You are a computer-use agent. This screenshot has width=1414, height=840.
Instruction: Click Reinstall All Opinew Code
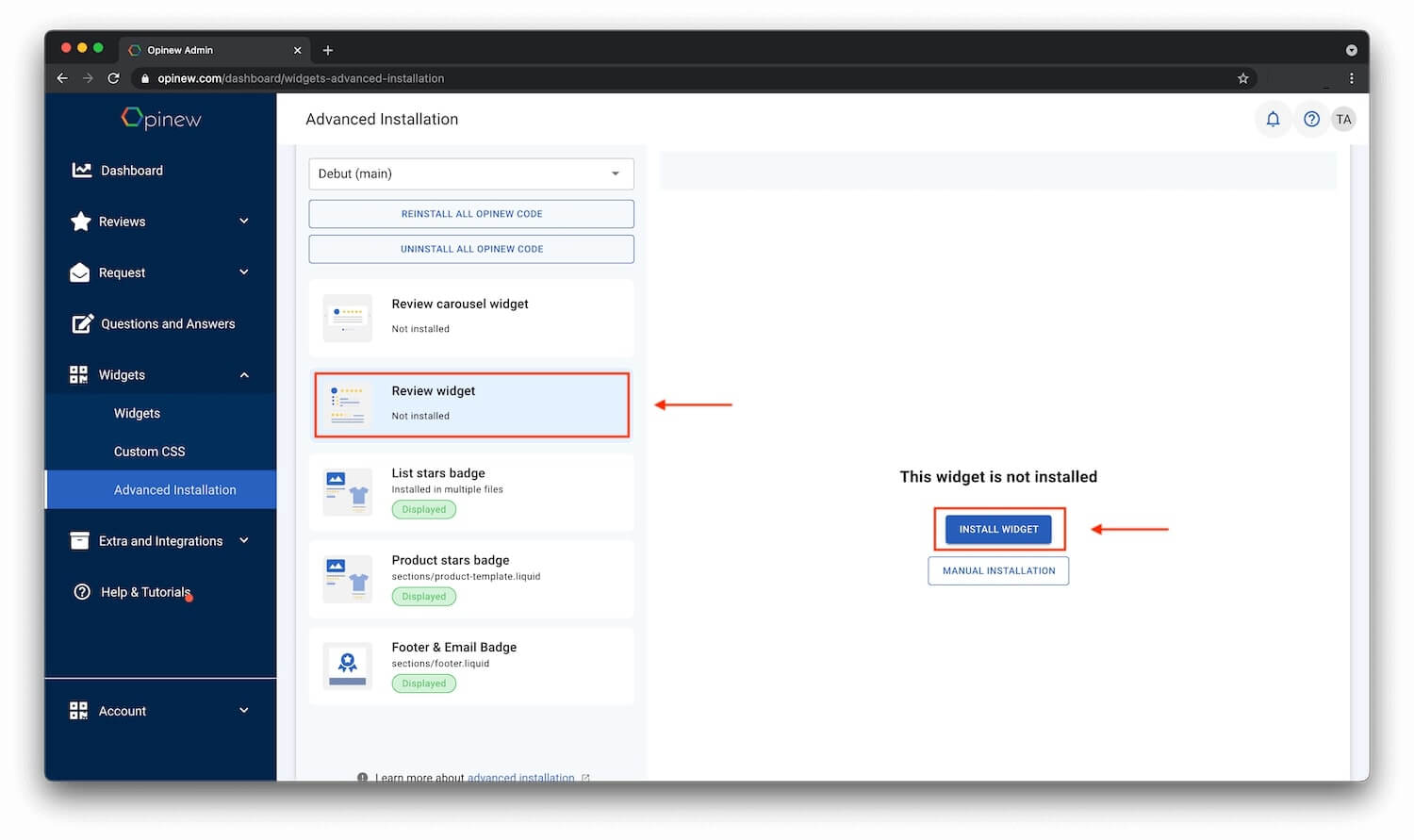click(471, 214)
